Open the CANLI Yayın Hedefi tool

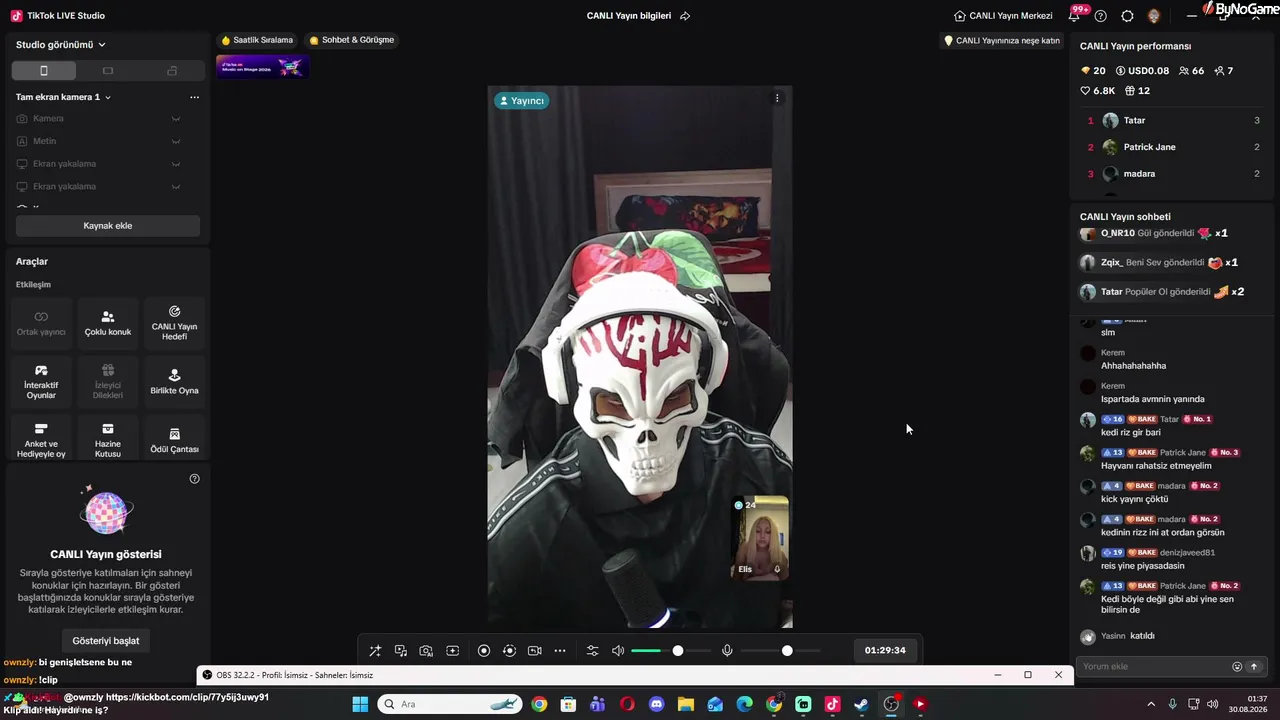click(174, 323)
